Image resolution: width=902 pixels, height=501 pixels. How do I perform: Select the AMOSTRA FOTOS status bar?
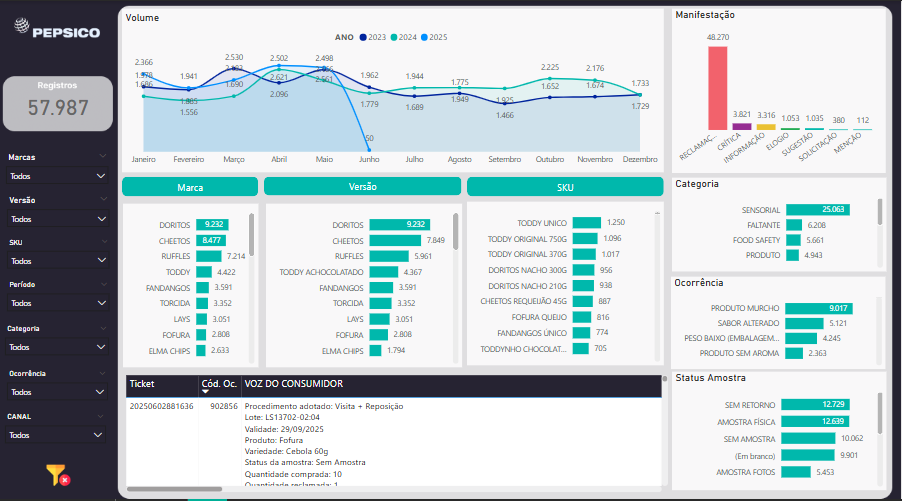(x=796, y=472)
